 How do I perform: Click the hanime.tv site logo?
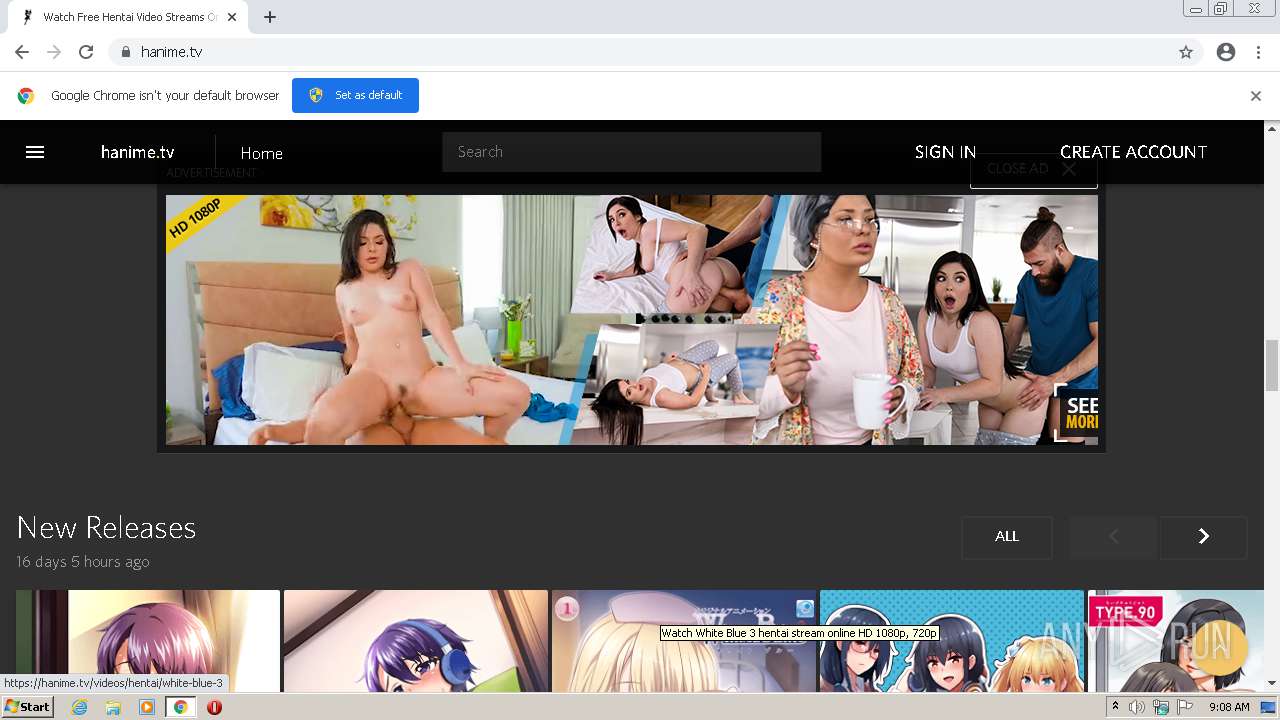(x=138, y=152)
